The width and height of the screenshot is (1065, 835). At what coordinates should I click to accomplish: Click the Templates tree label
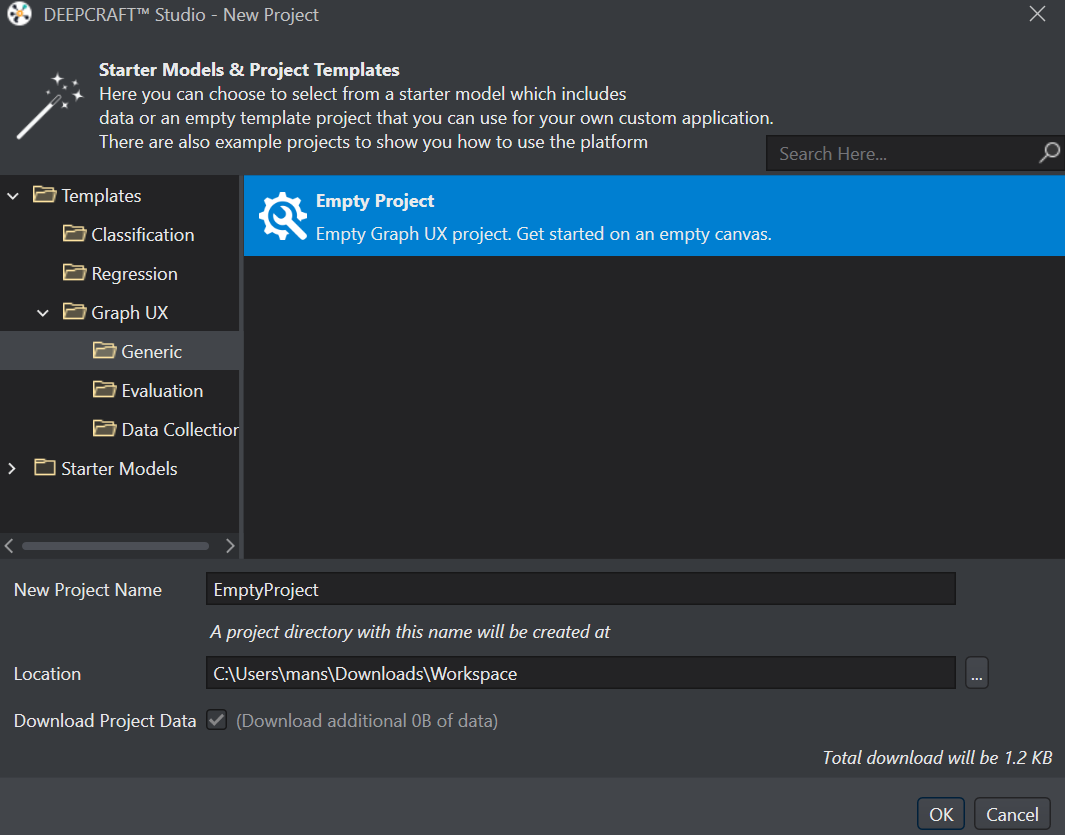click(x=101, y=196)
